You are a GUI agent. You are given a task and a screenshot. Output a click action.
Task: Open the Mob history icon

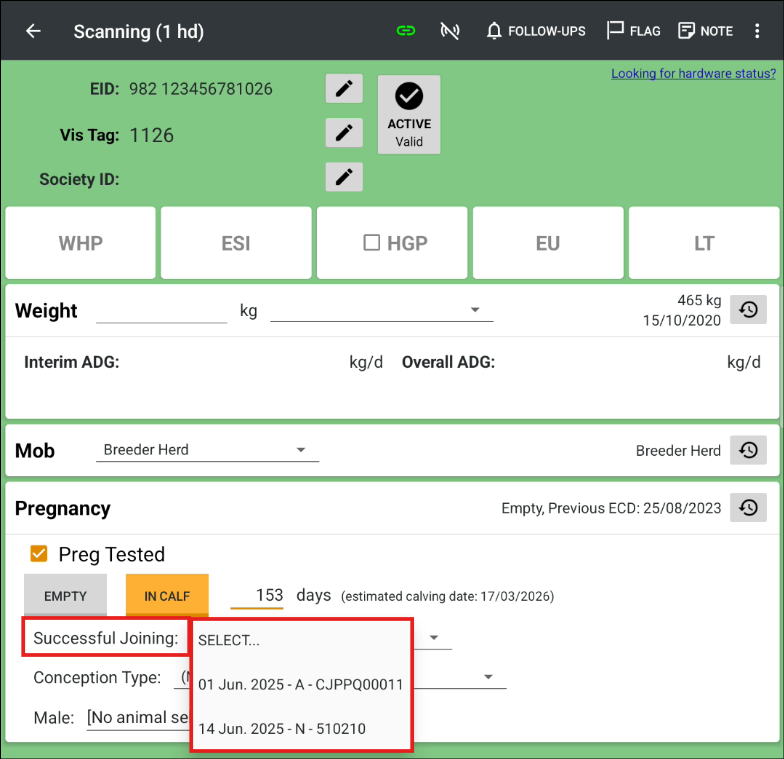point(748,451)
